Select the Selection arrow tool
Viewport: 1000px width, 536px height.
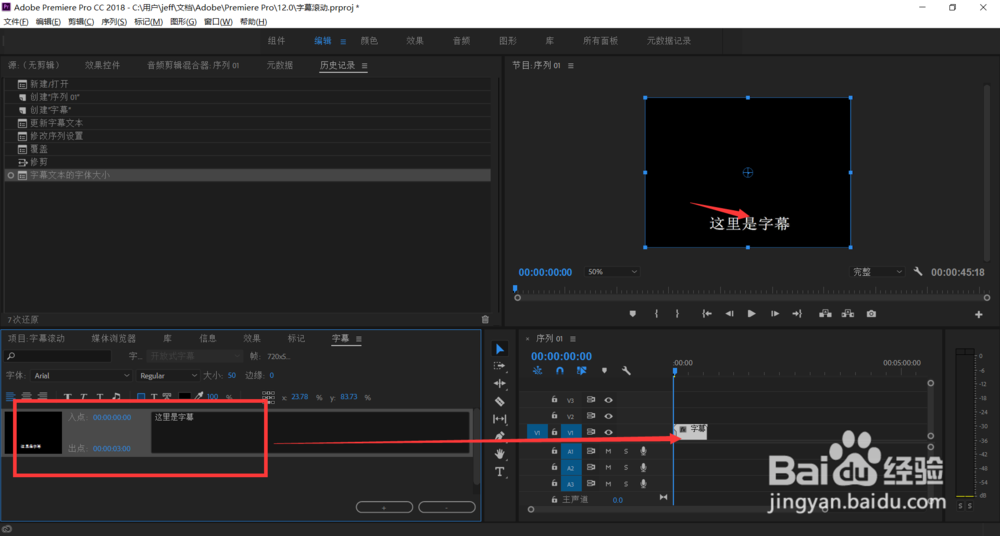[x=499, y=349]
